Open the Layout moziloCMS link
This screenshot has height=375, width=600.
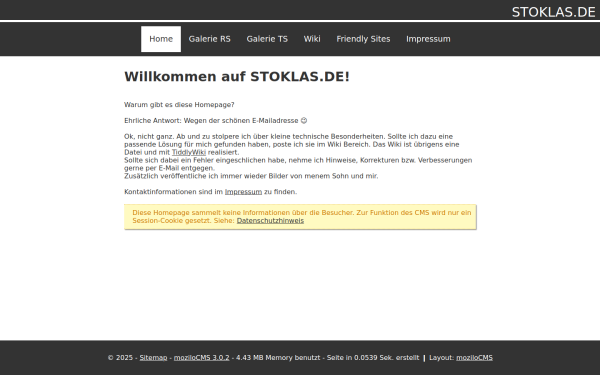coord(474,358)
